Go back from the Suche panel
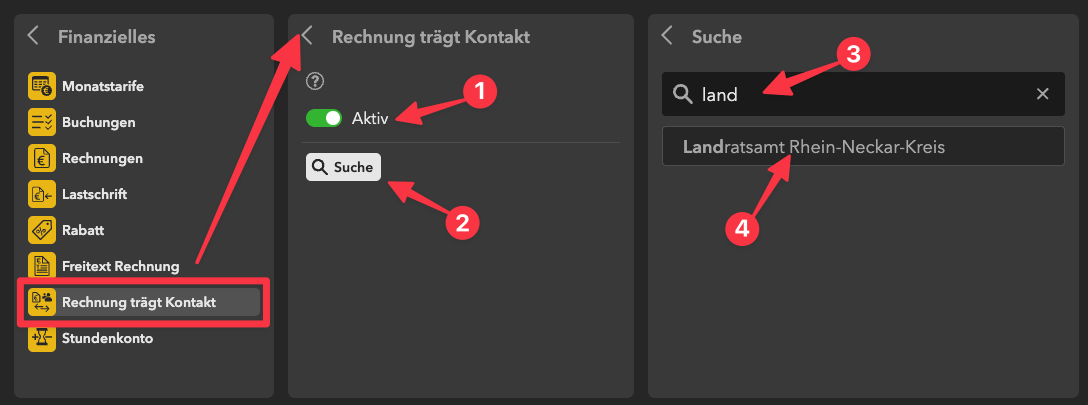This screenshot has height=405, width=1088. (668, 36)
